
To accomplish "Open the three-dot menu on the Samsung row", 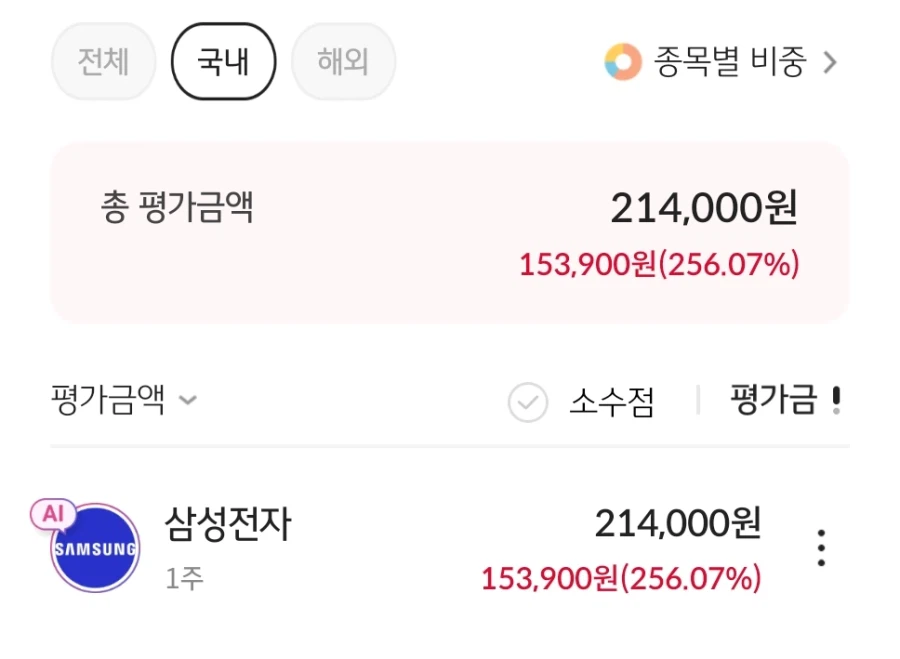I will pyautogui.click(x=822, y=547).
